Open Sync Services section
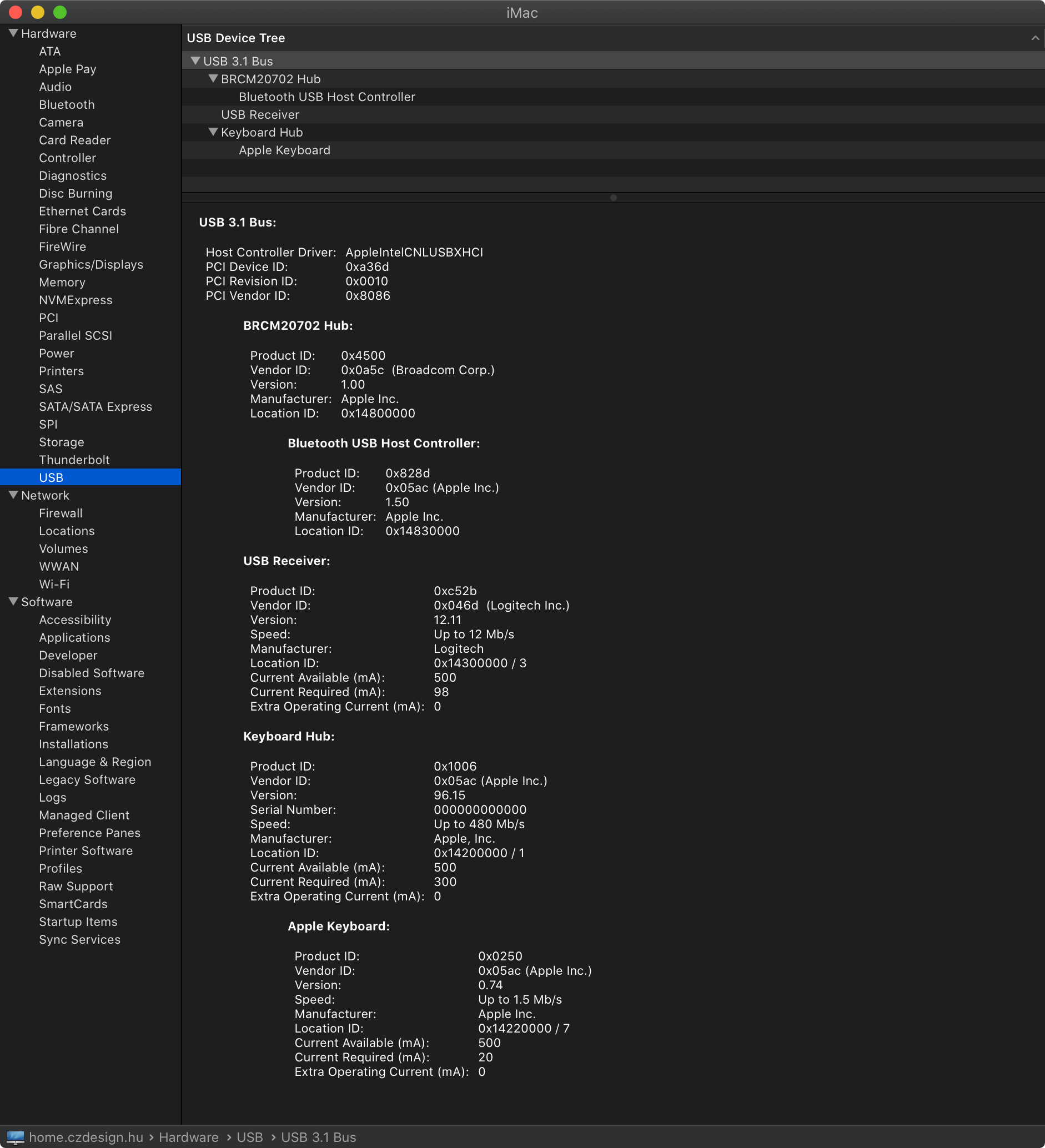Image resolution: width=1045 pixels, height=1148 pixels. (x=79, y=940)
